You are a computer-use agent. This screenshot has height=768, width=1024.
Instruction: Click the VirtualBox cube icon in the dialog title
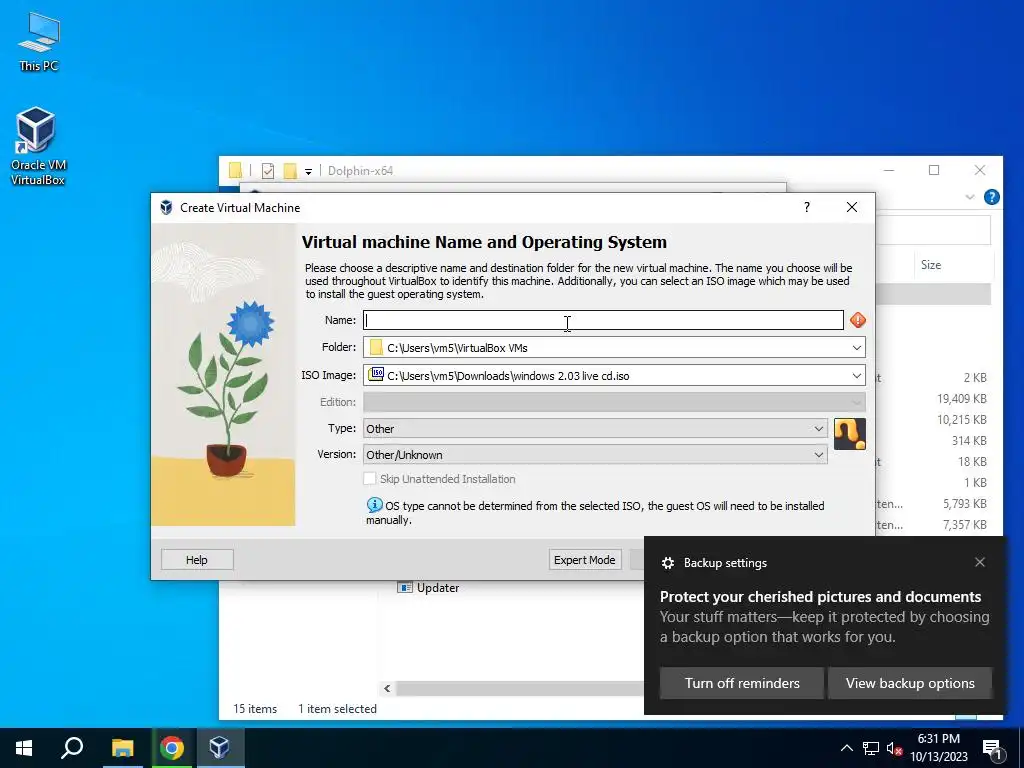pos(167,208)
